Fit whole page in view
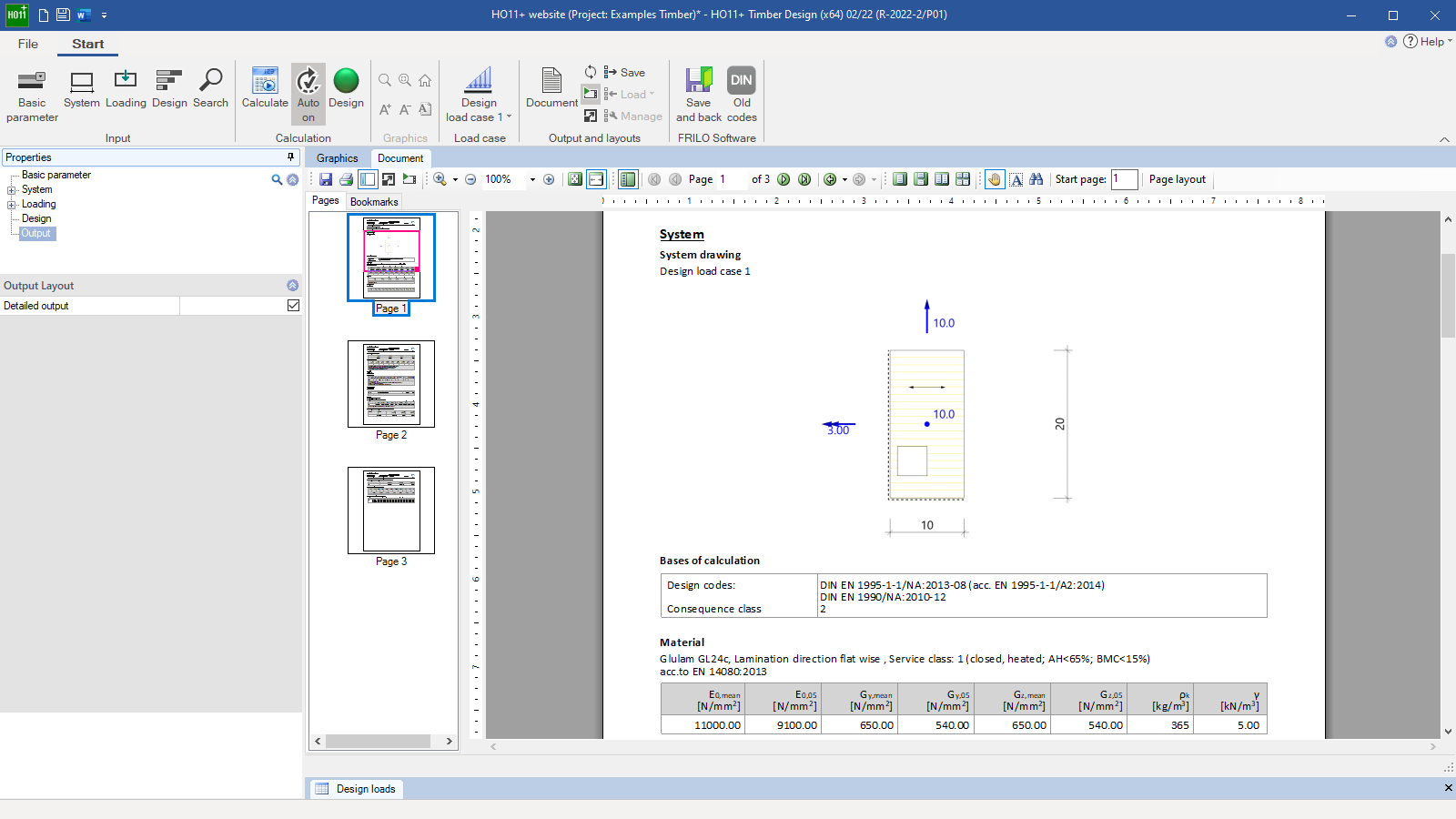 coord(575,179)
